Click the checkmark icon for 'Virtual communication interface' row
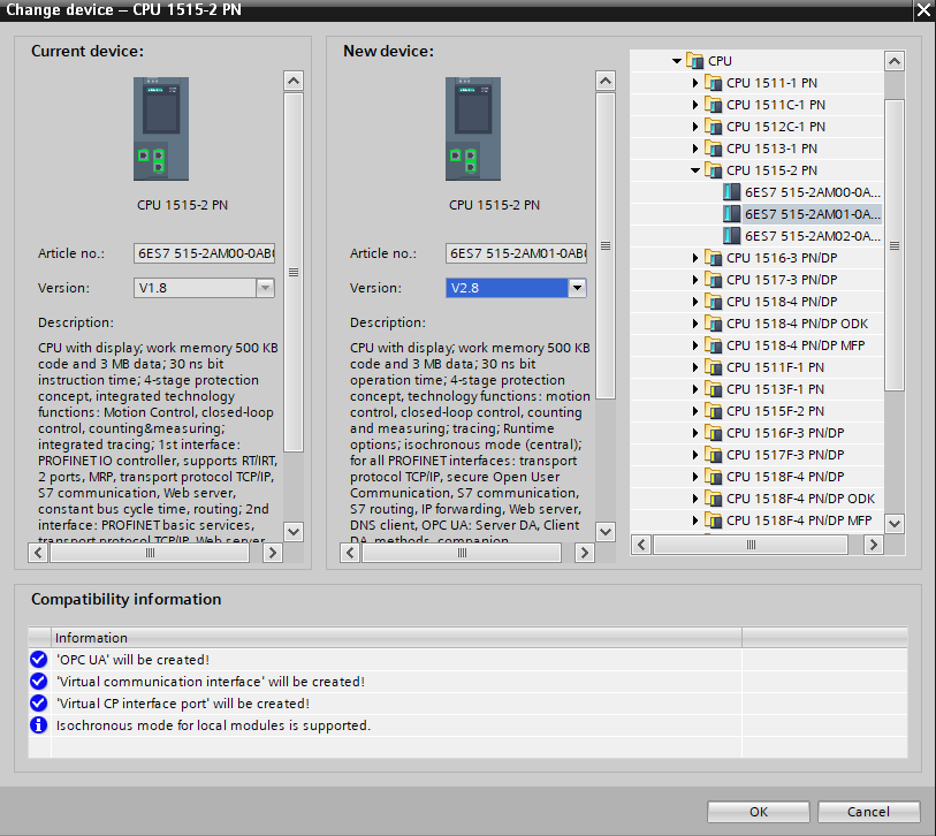936x836 pixels. 39,681
